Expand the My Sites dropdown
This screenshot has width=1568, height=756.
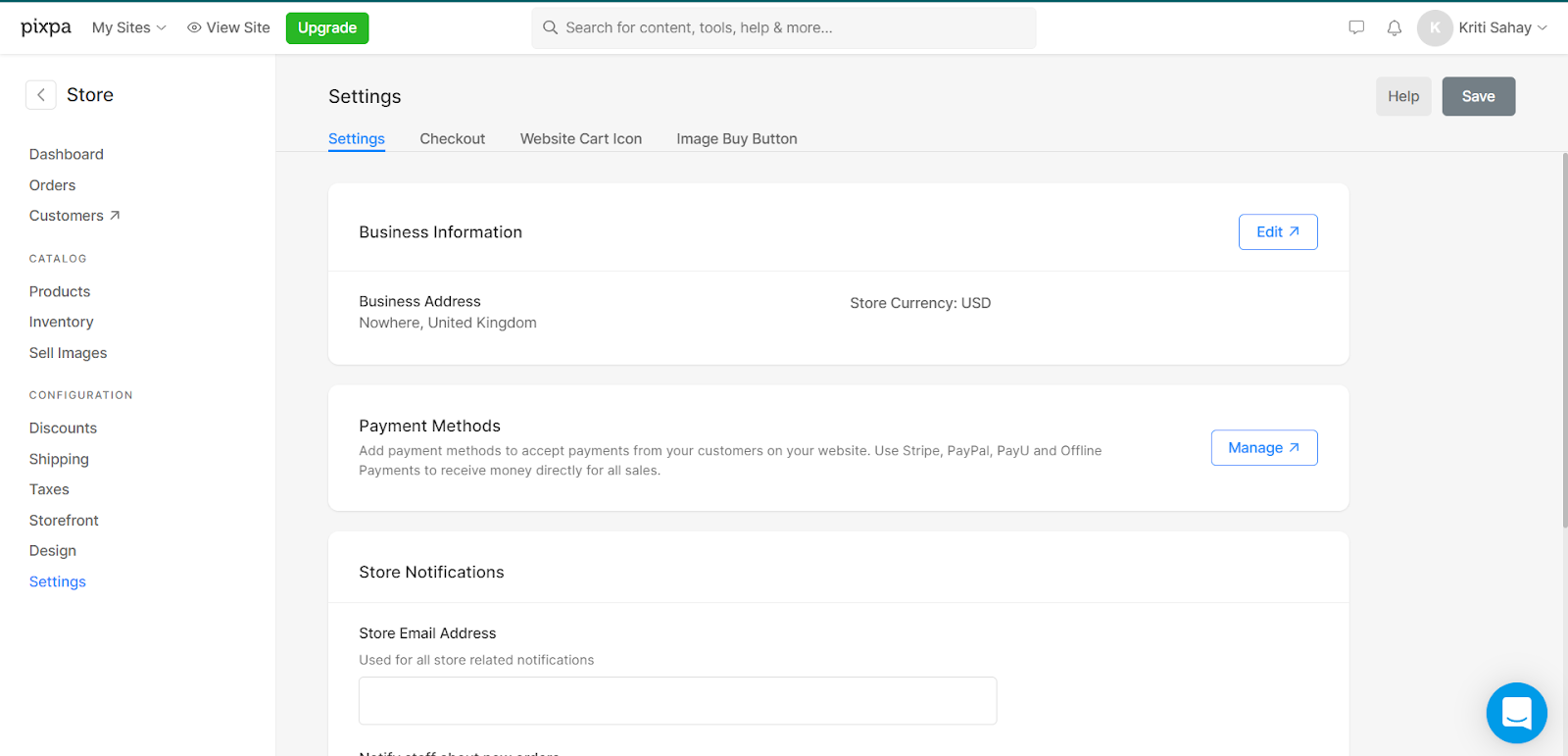click(129, 27)
